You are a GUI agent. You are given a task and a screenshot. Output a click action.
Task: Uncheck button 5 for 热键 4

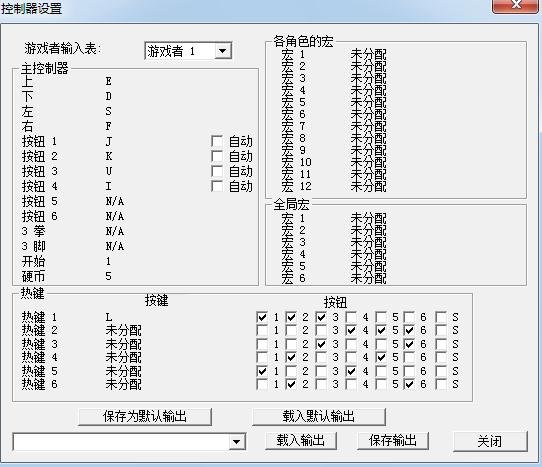381,357
